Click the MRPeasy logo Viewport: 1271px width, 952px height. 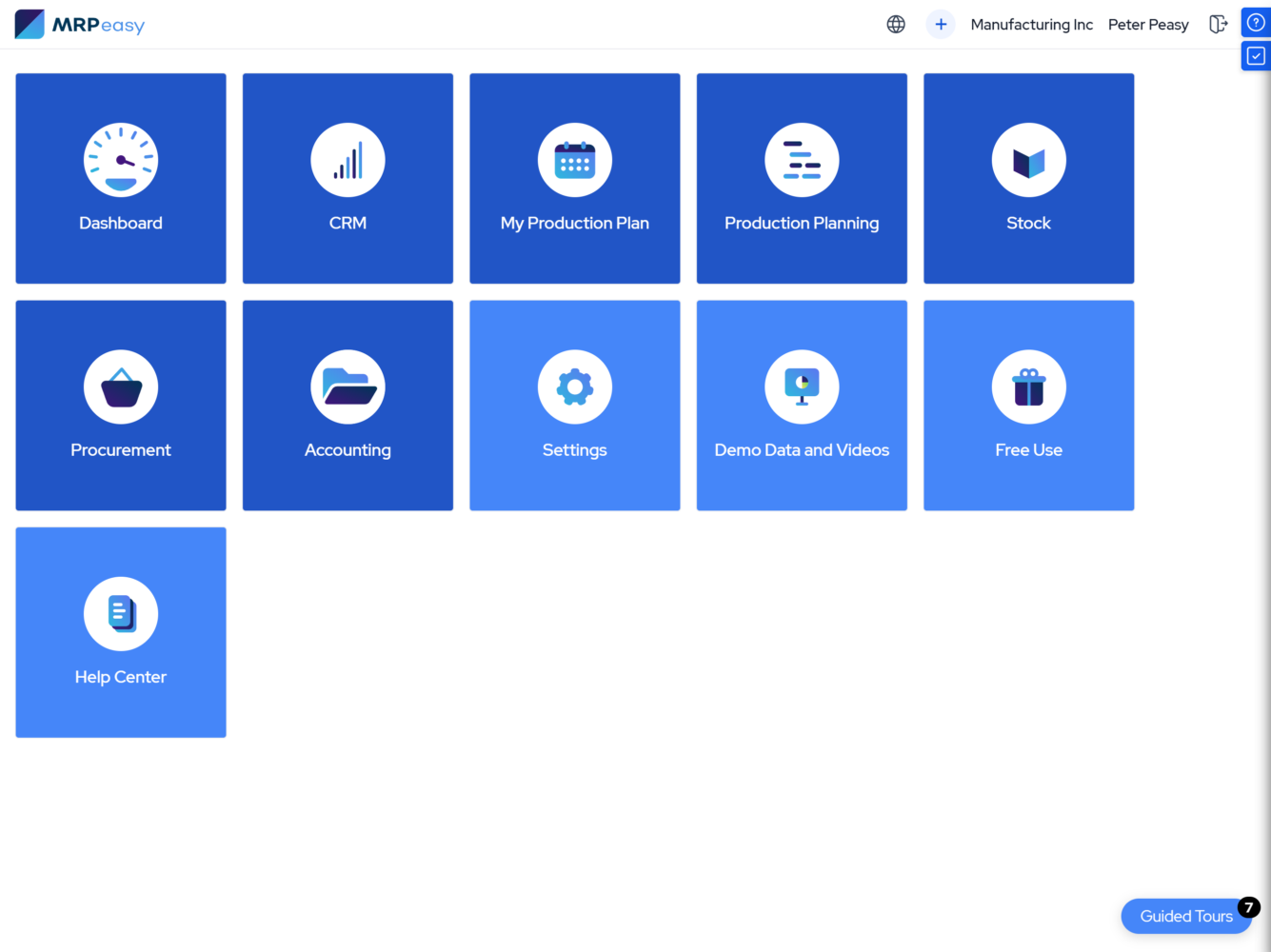80,25
